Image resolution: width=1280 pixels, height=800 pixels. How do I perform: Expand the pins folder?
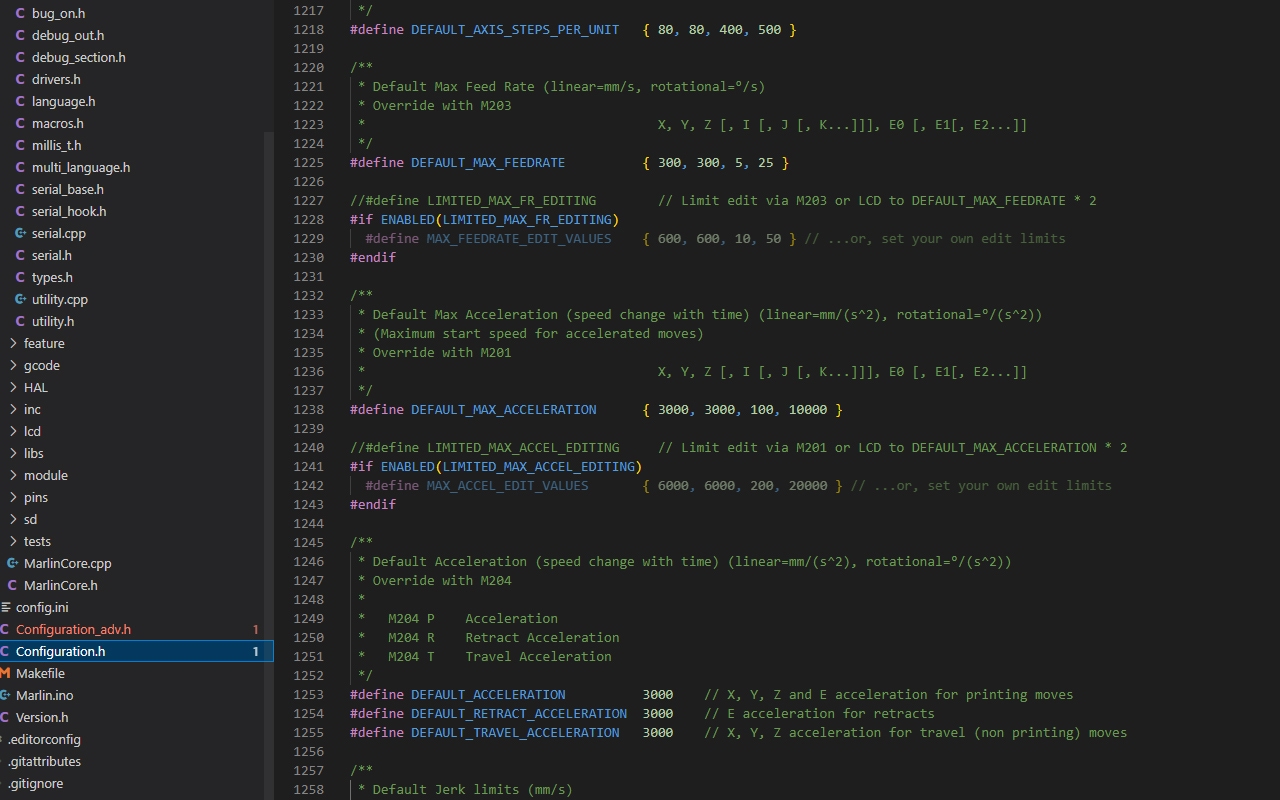(13, 497)
